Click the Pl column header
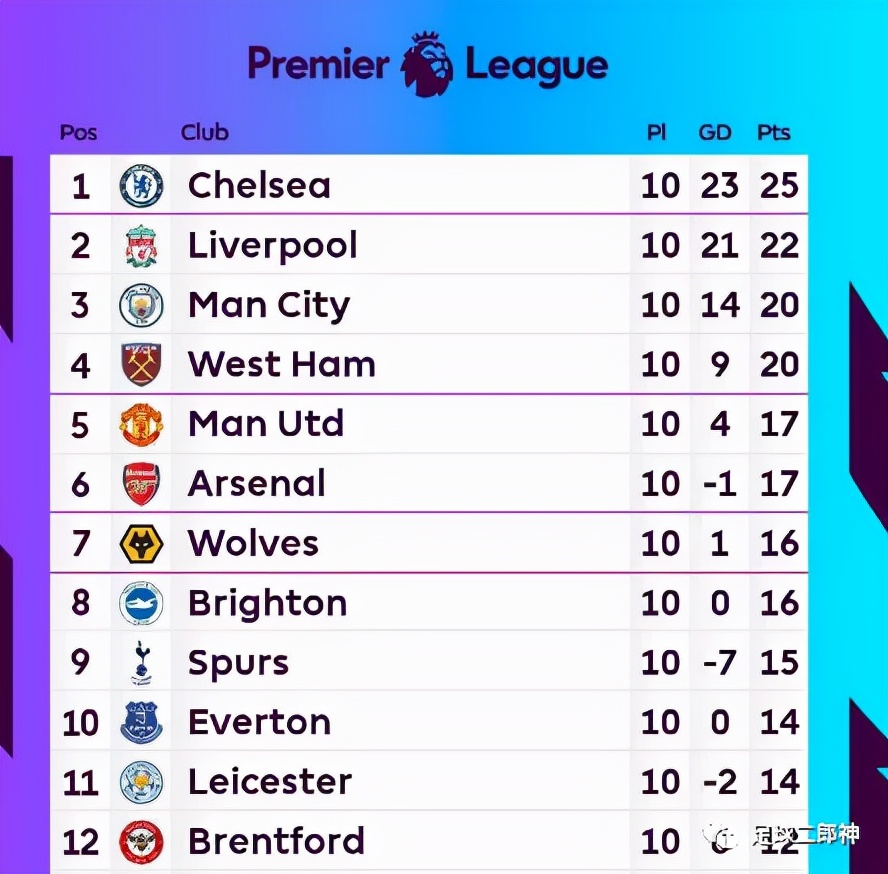 (x=656, y=133)
